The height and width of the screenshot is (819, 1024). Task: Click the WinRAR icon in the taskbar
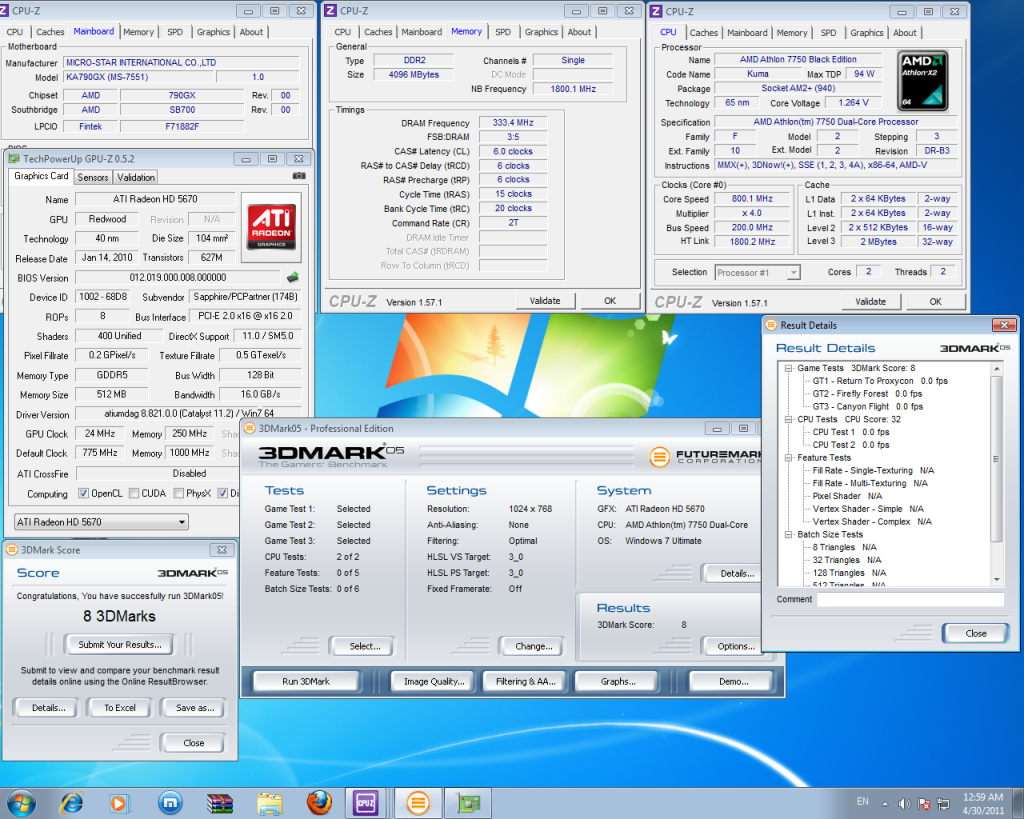pyautogui.click(x=220, y=802)
